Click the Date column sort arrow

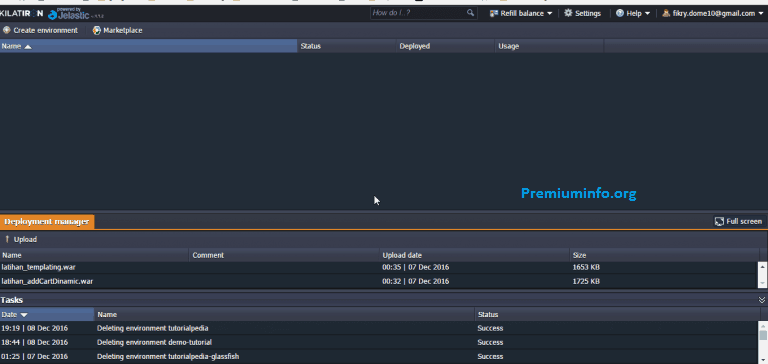[24, 315]
